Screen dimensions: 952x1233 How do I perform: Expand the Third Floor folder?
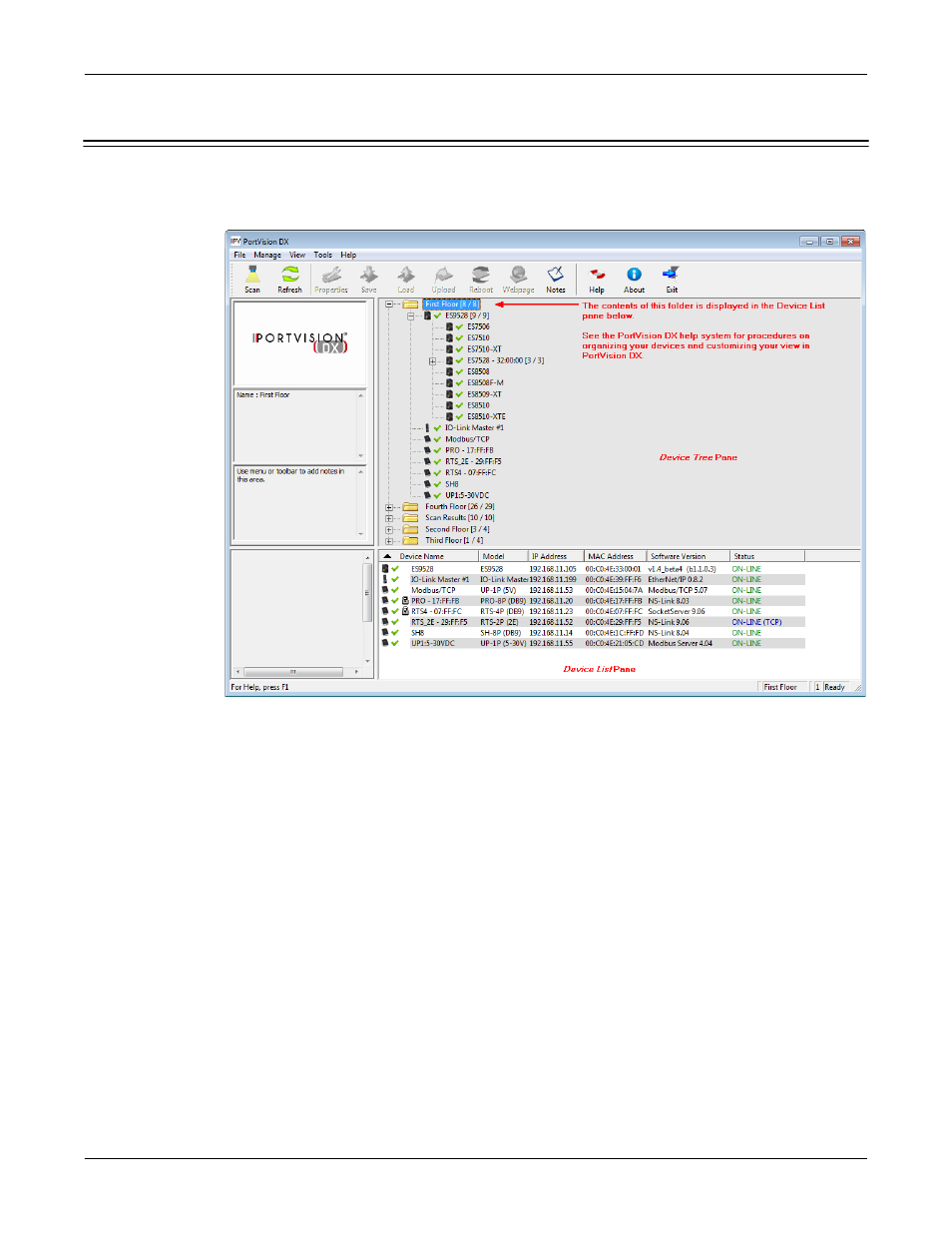[389, 540]
